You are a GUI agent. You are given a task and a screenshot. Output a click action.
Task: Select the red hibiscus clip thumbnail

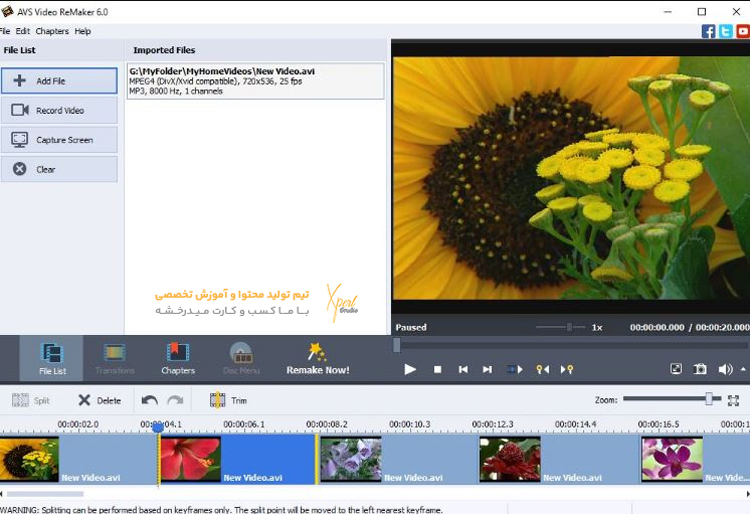coord(190,459)
